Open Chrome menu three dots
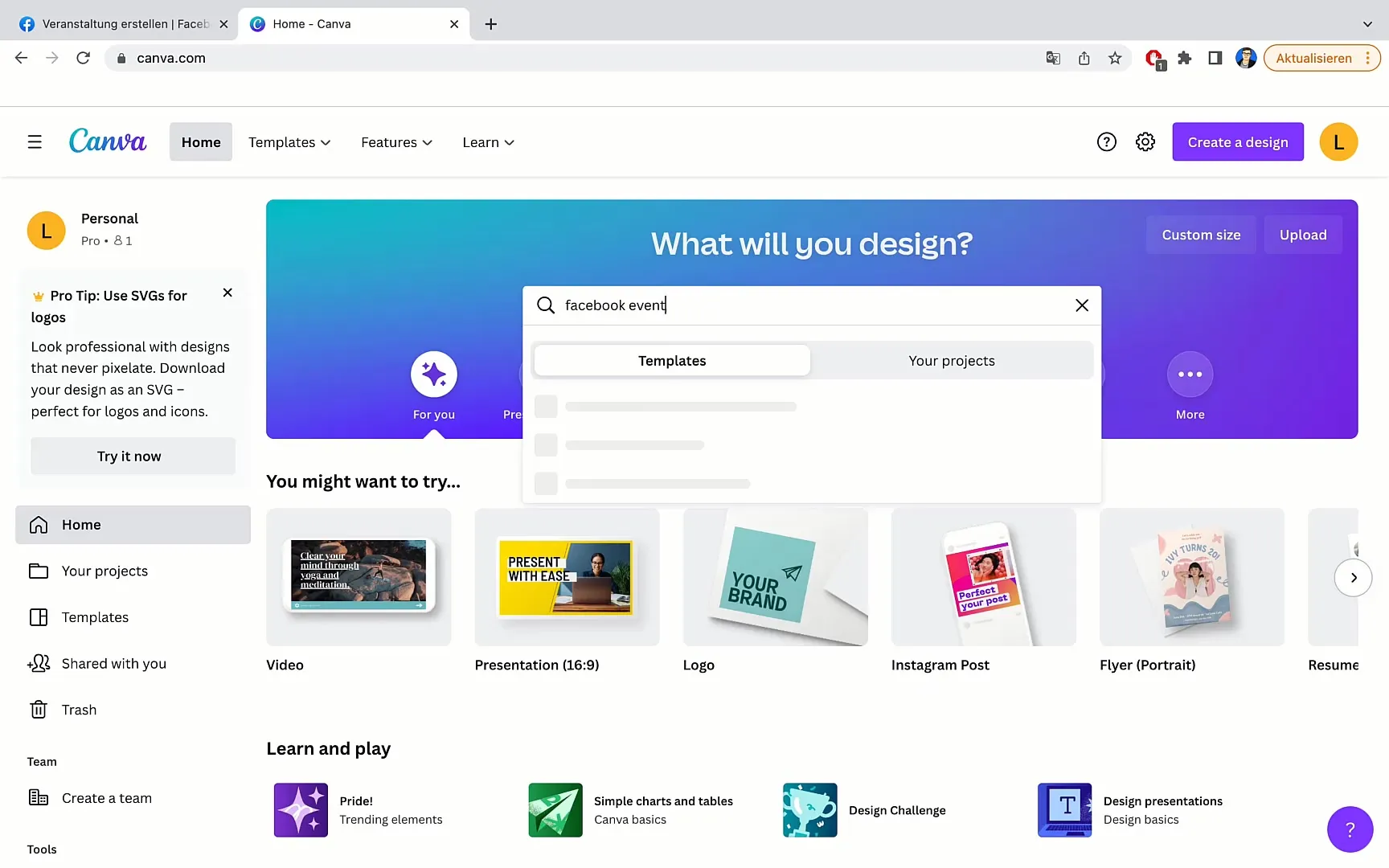This screenshot has height=868, width=1389. pyautogui.click(x=1367, y=58)
